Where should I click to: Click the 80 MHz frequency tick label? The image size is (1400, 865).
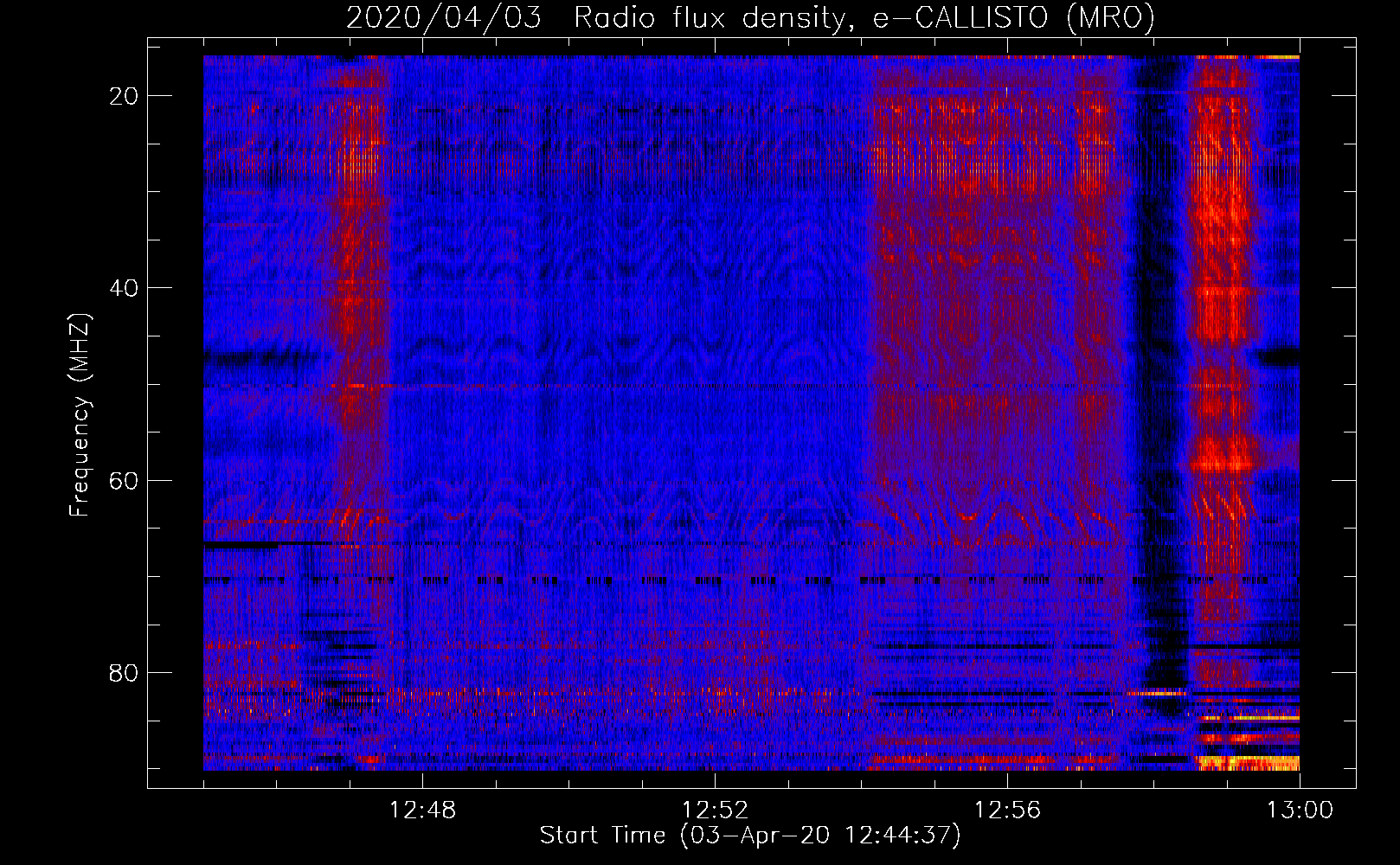tap(125, 672)
